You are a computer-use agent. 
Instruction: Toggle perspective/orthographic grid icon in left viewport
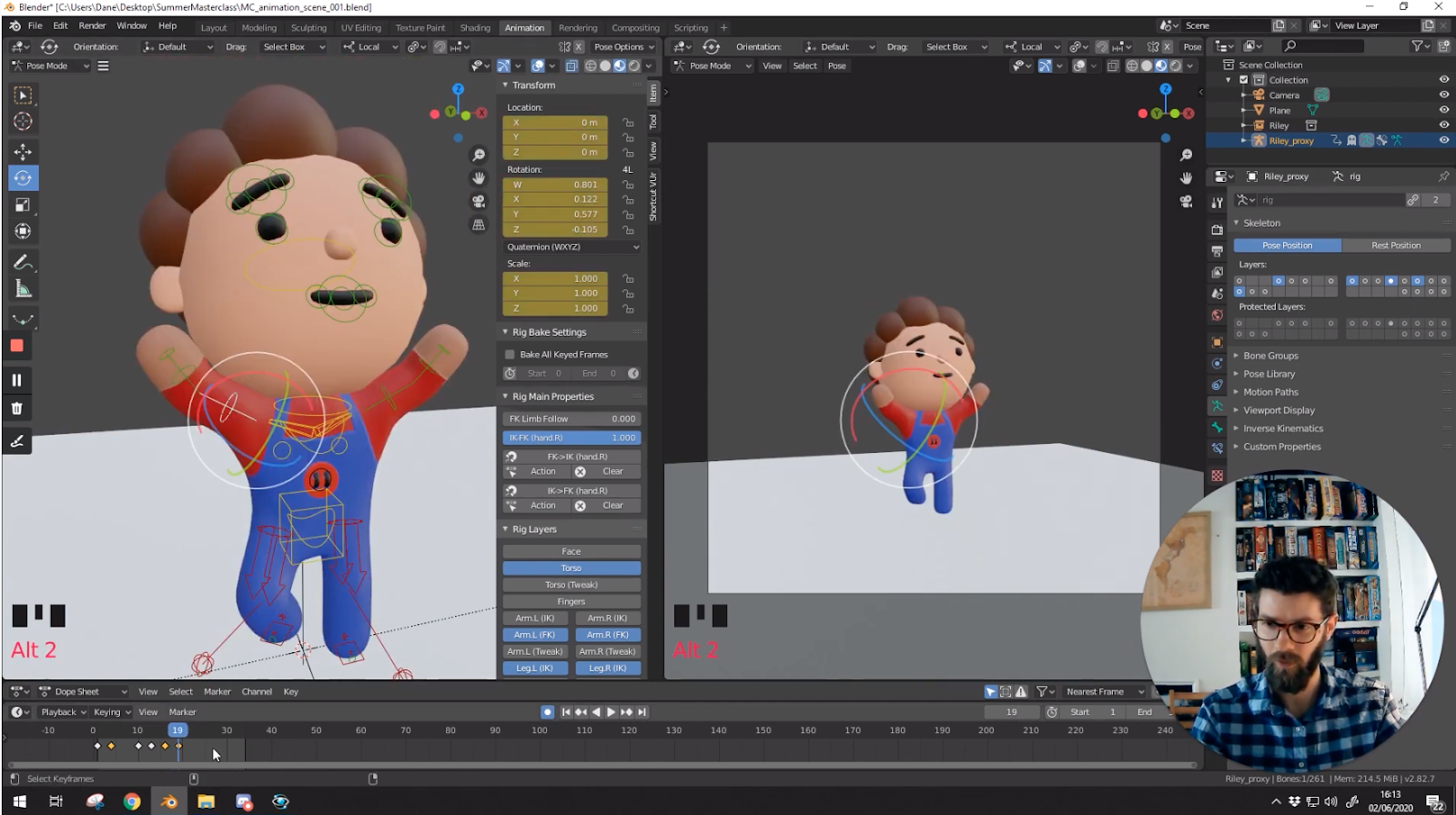[479, 224]
